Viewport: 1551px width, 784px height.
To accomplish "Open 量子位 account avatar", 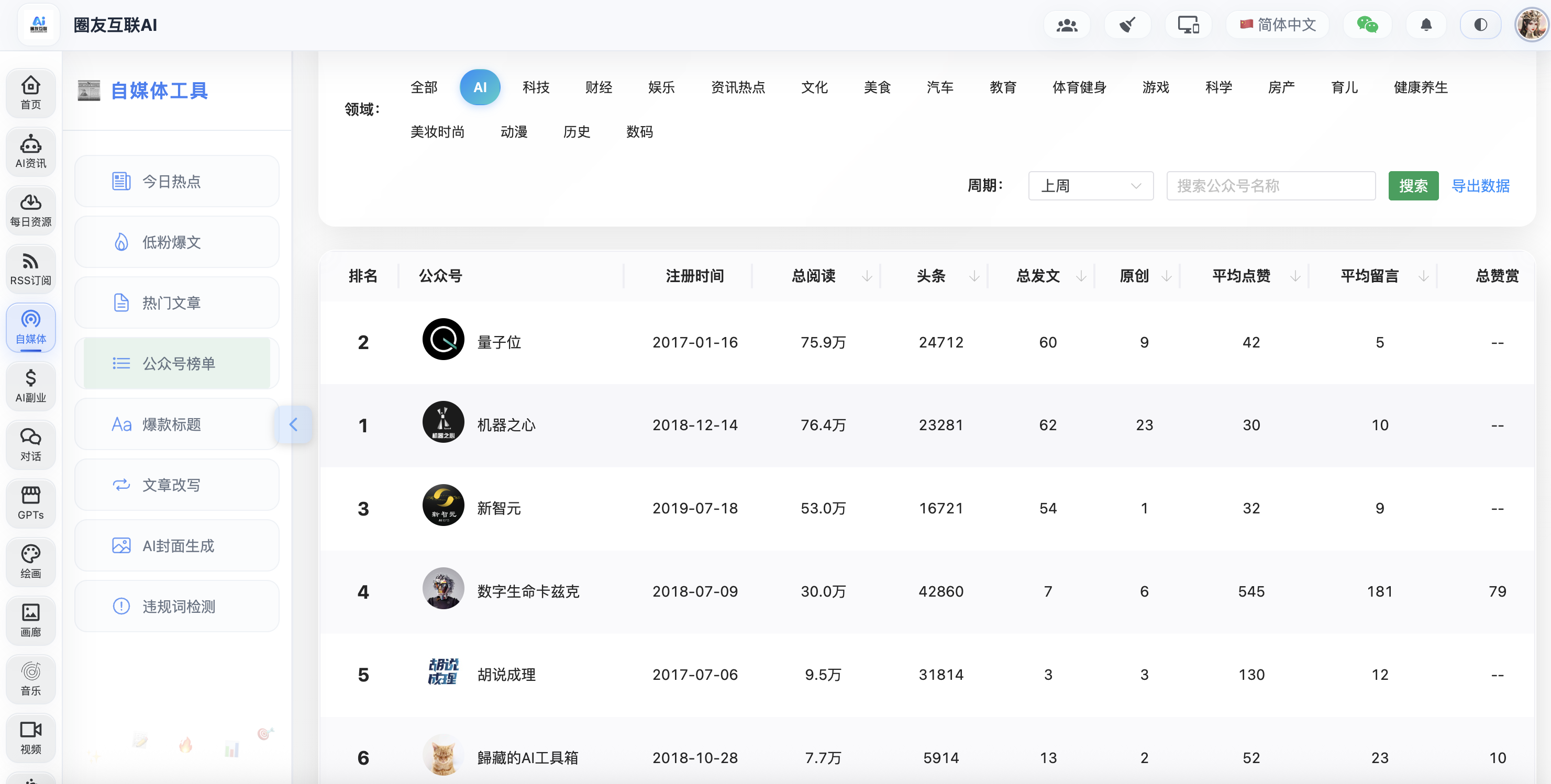I will [443, 339].
